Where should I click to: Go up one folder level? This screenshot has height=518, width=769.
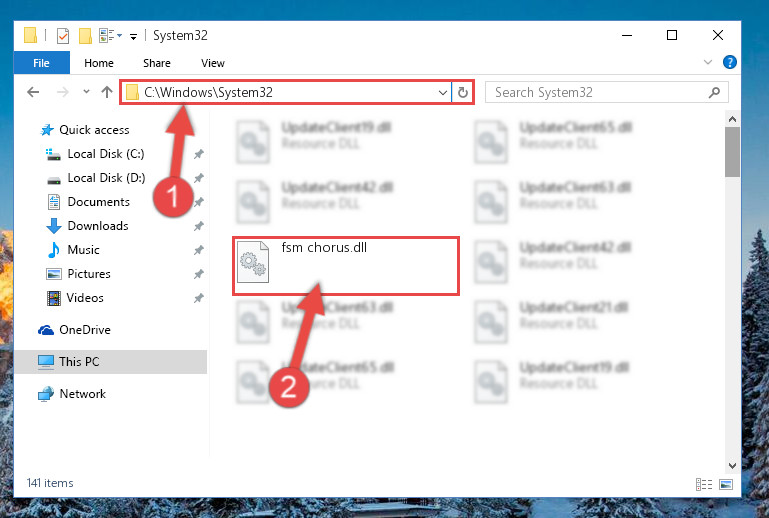click(x=107, y=92)
